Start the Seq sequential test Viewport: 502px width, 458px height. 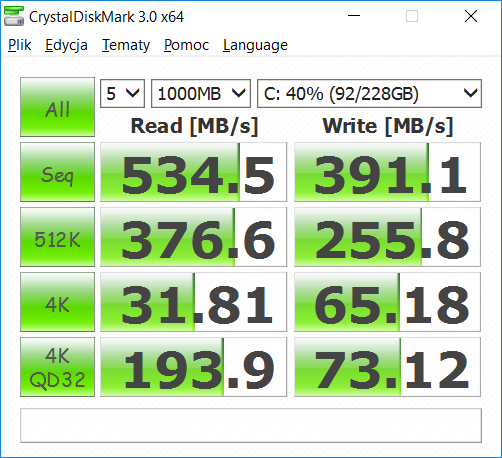[57, 172]
